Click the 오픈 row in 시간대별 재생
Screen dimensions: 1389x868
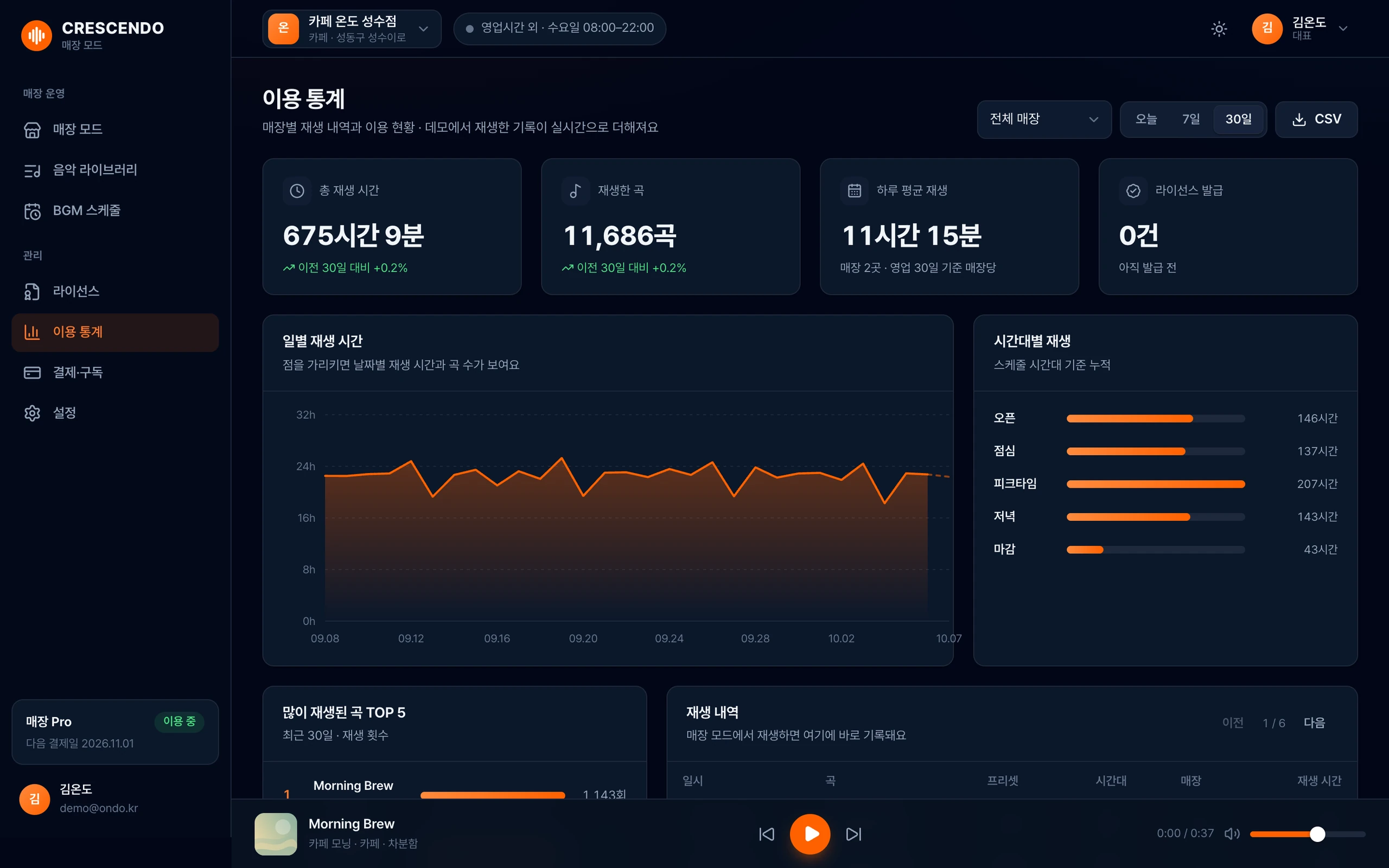coord(1165,418)
